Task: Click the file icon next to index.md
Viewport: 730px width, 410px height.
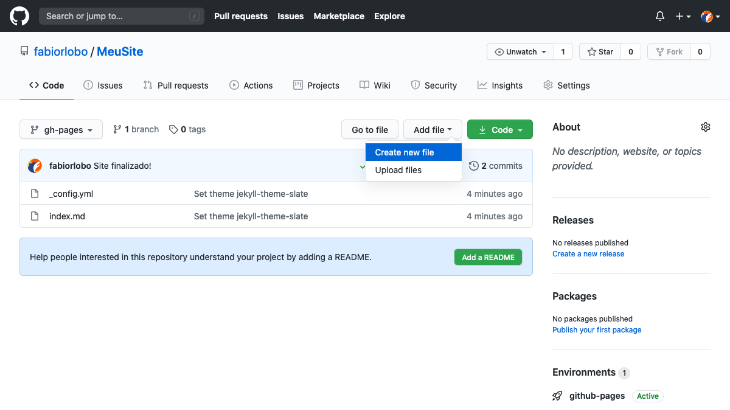Action: (x=34, y=216)
